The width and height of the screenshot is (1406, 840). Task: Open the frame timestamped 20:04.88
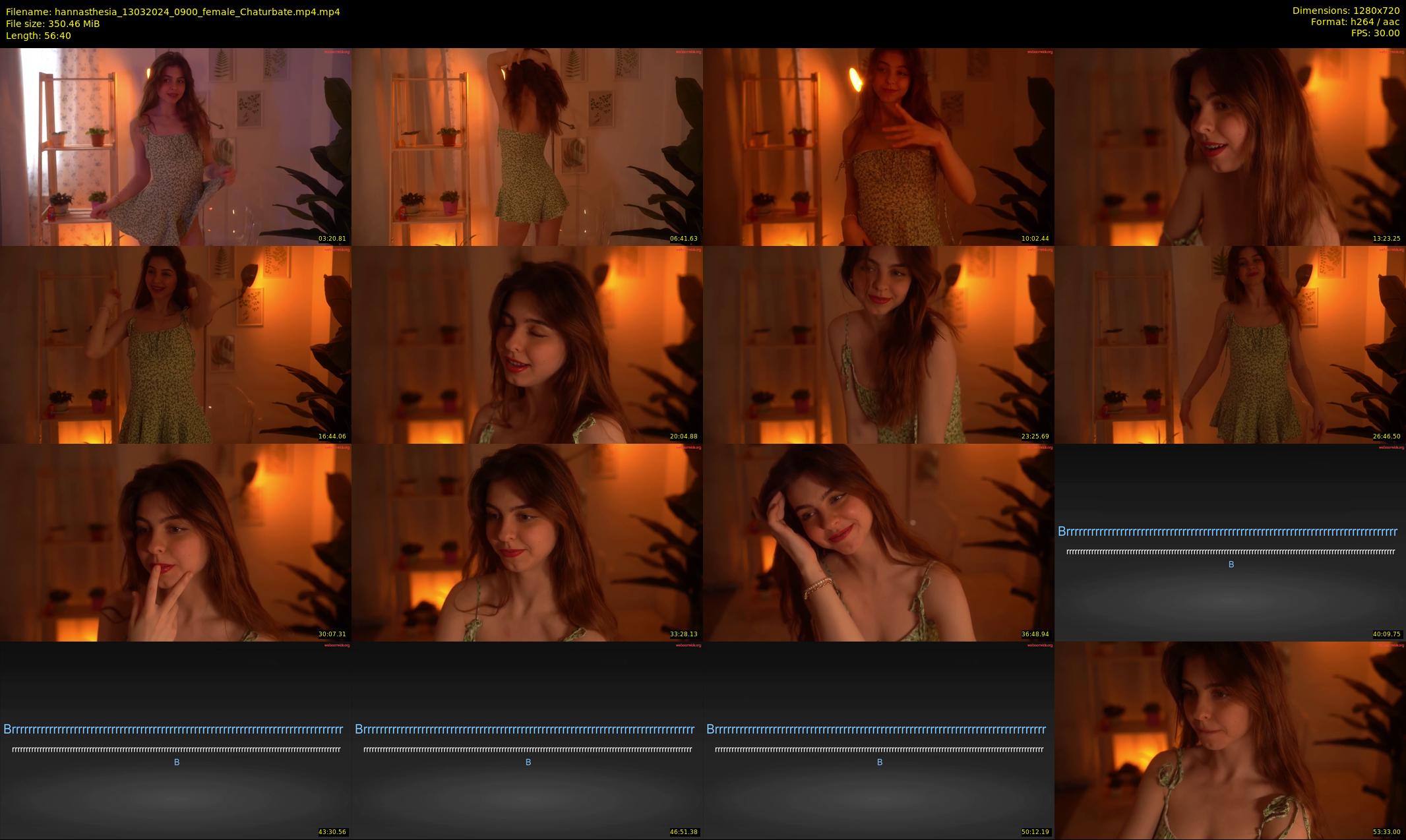click(527, 344)
